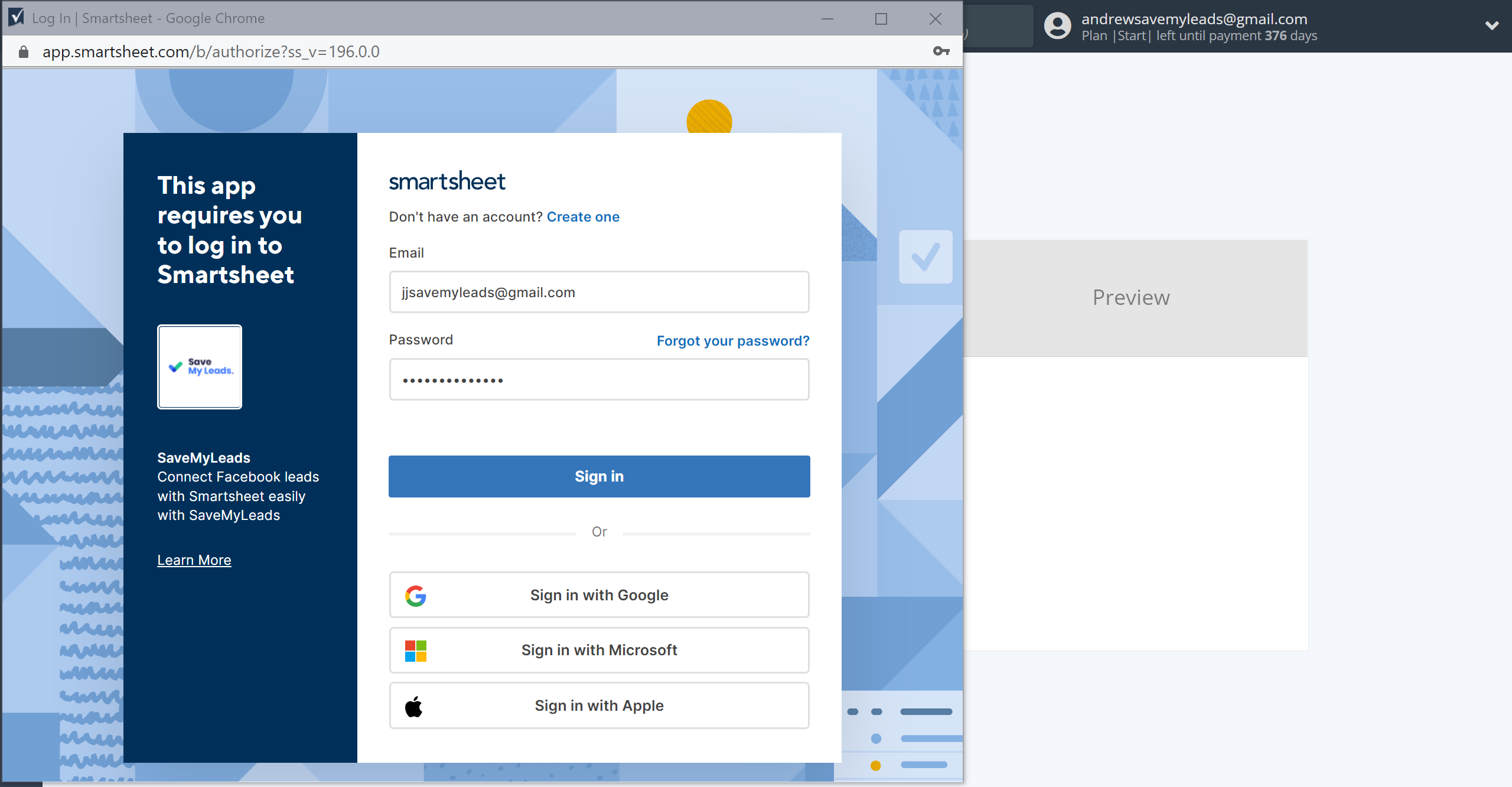The image size is (1512, 787).
Task: Click Sign in with Microsoft button
Action: click(x=599, y=650)
